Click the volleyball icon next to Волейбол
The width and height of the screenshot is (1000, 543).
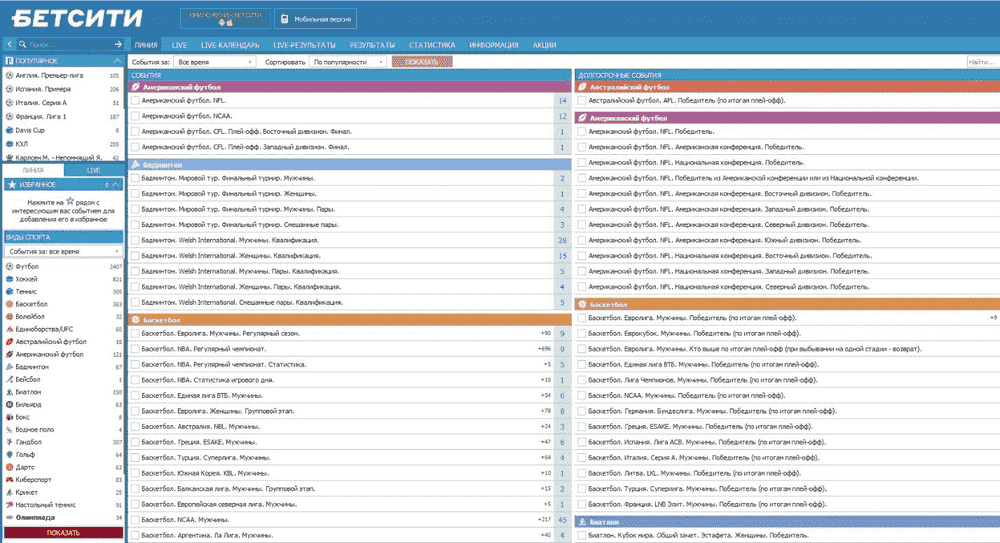(x=10, y=316)
